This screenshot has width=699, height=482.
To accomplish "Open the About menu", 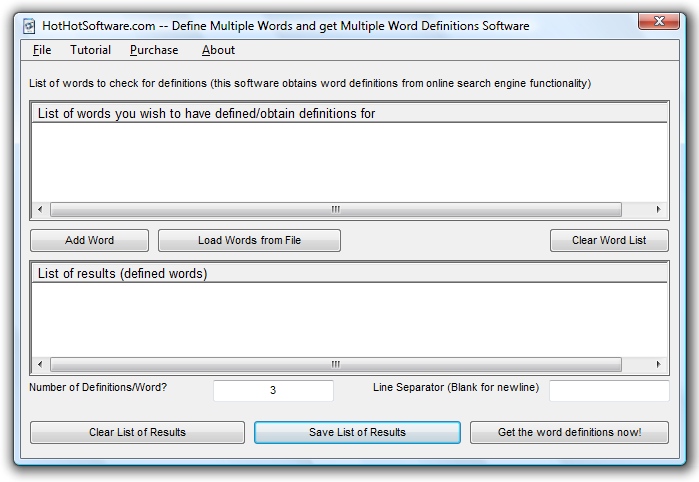I will [218, 50].
